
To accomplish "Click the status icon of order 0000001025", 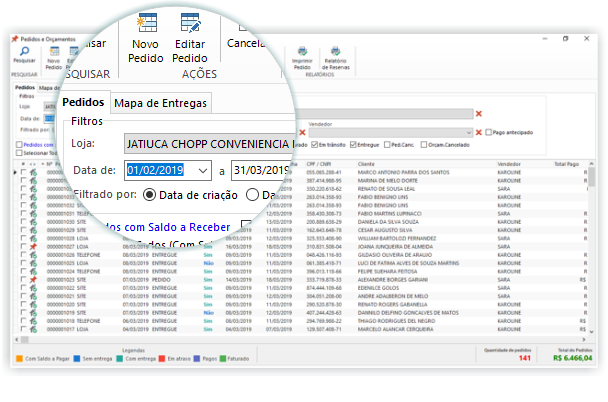I will [x=33, y=263].
